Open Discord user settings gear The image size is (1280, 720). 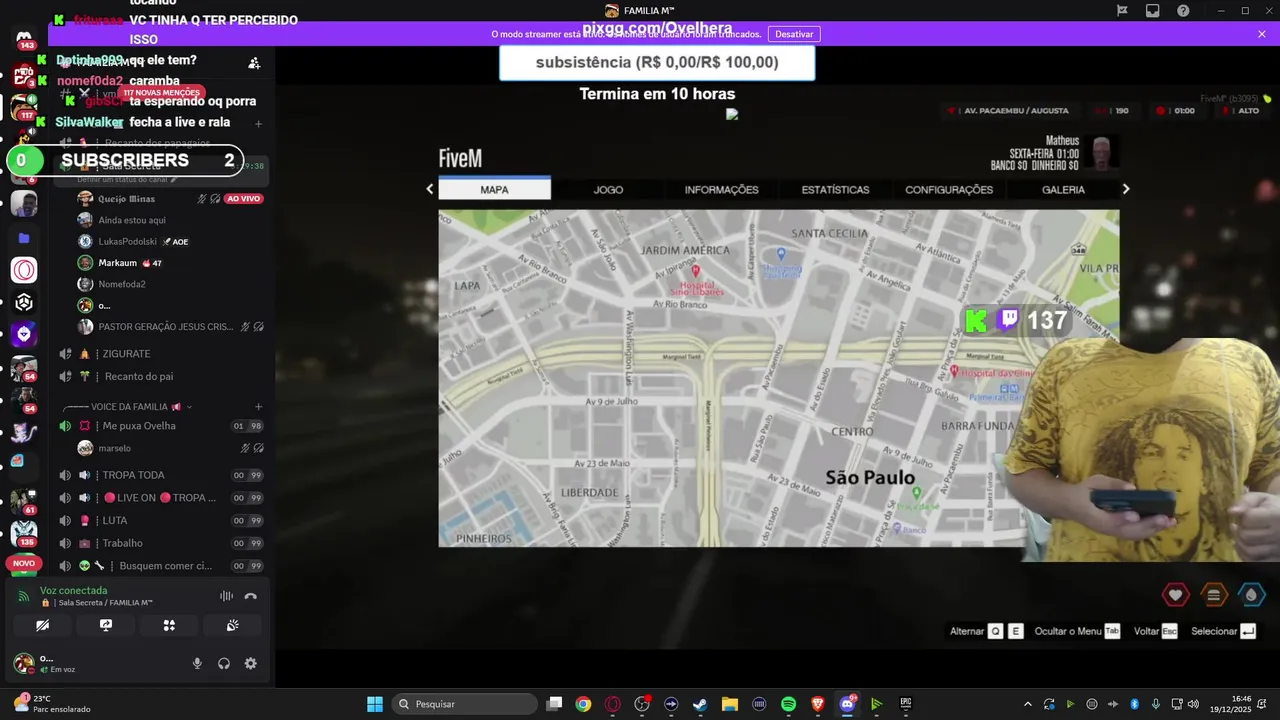[251, 663]
